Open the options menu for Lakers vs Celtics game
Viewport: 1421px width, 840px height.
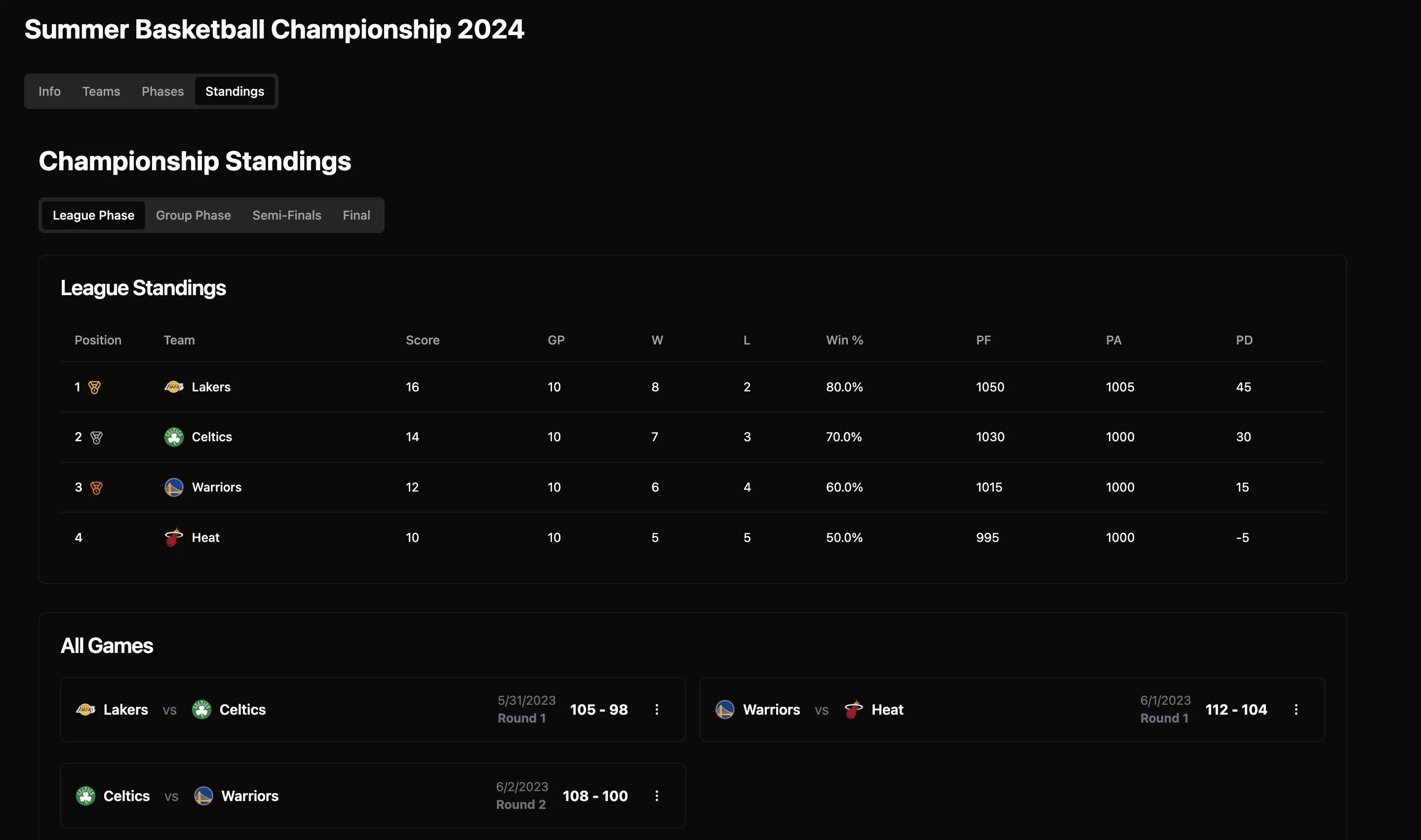tap(657, 709)
